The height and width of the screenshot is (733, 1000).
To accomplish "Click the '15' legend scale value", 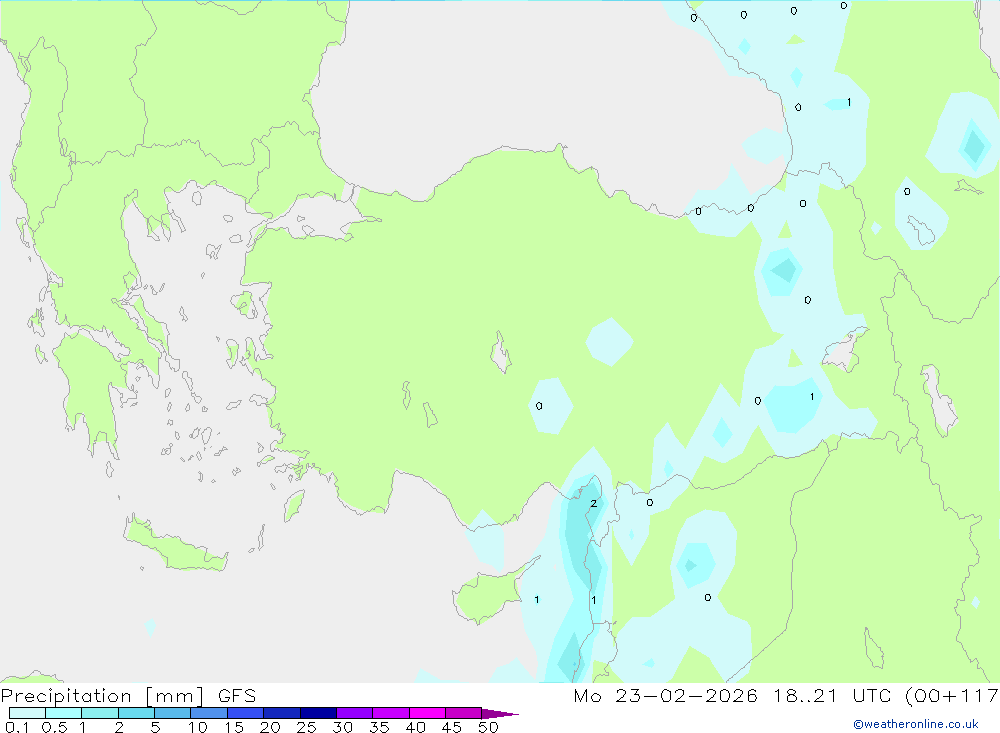I will [x=233, y=727].
